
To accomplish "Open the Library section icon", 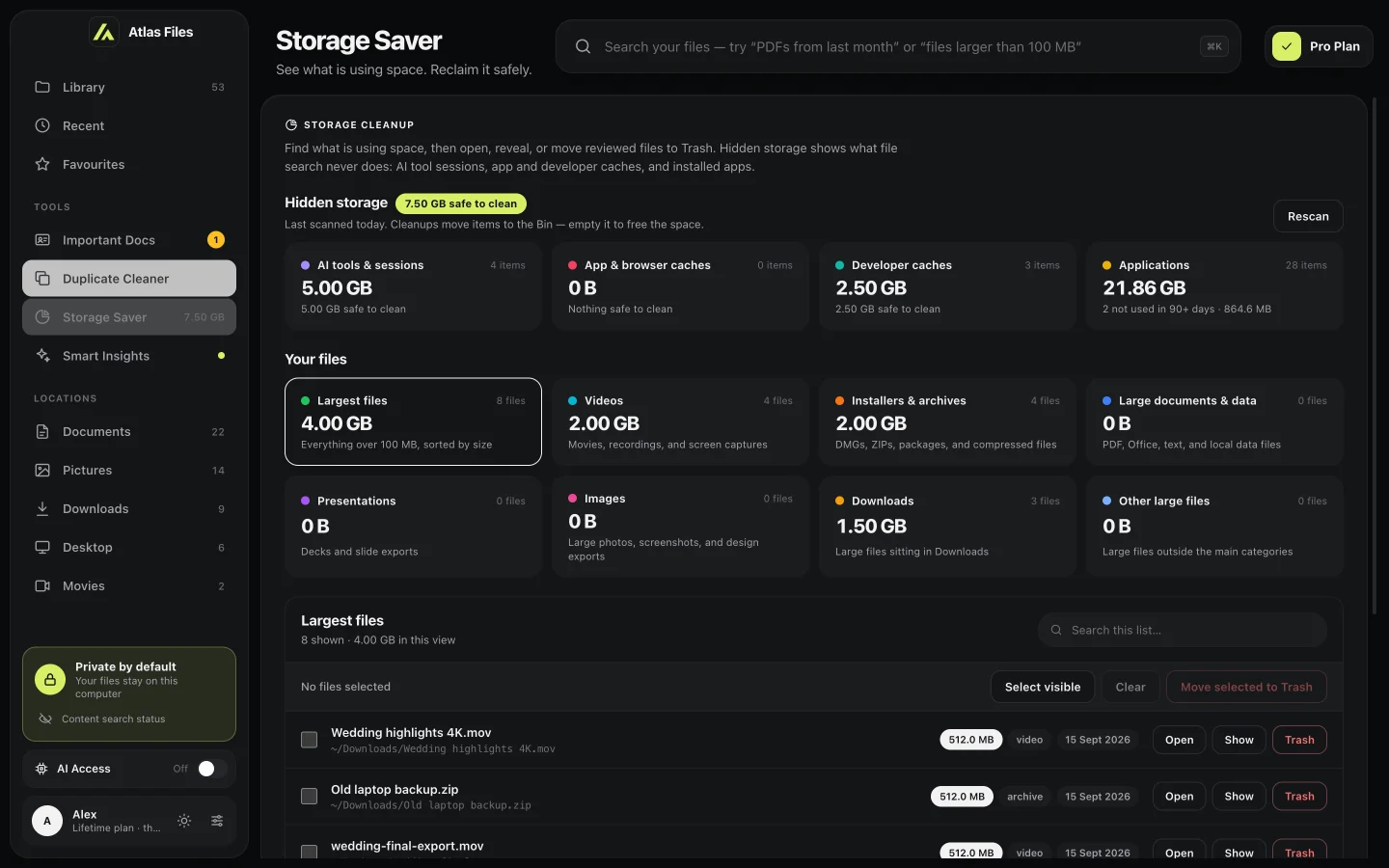I will 42,87.
